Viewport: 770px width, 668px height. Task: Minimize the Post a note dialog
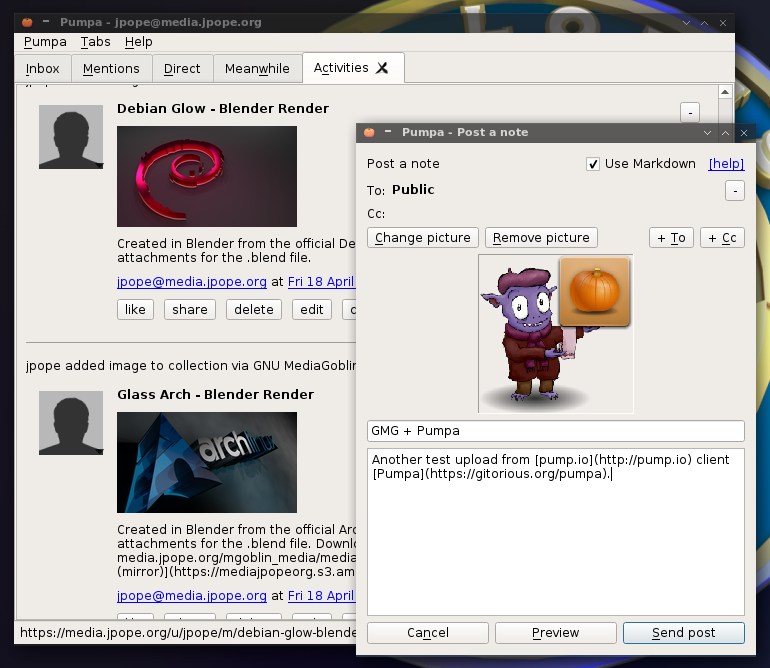[707, 133]
